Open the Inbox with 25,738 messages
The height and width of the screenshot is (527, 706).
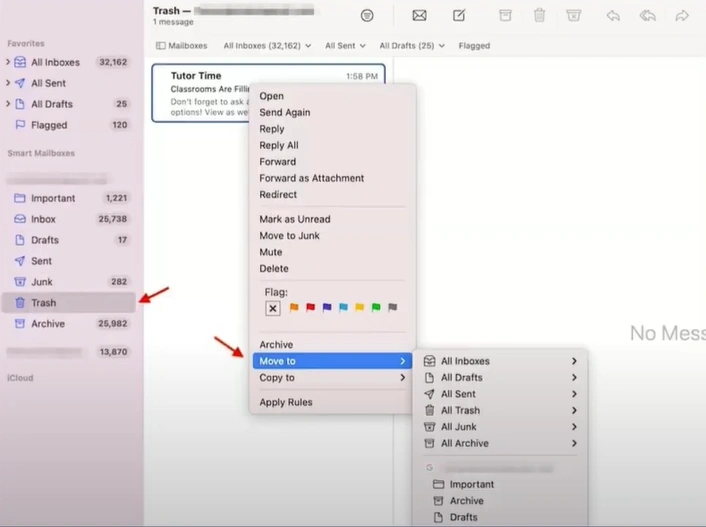pos(68,219)
